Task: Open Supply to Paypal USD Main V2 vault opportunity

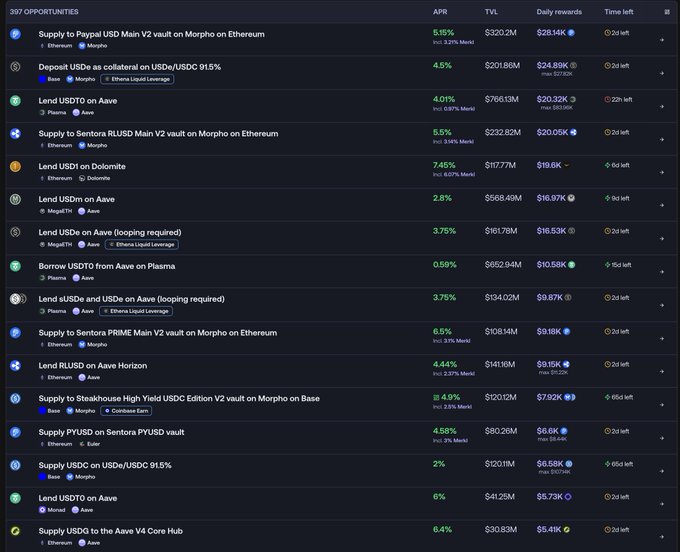Action: click(151, 34)
